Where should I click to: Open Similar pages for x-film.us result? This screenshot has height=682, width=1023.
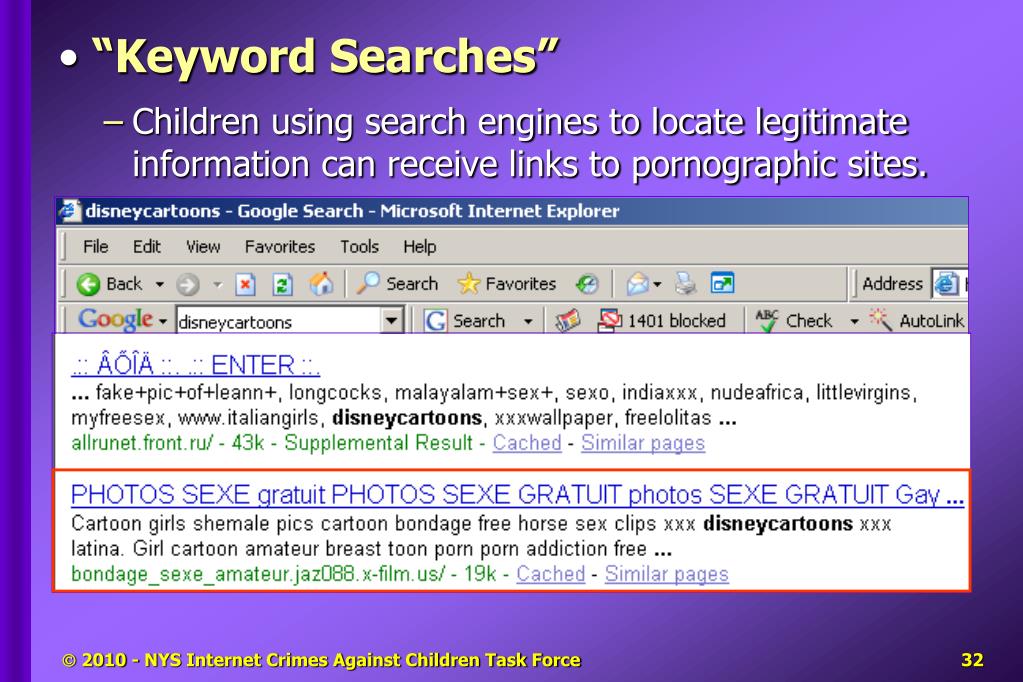pos(667,574)
